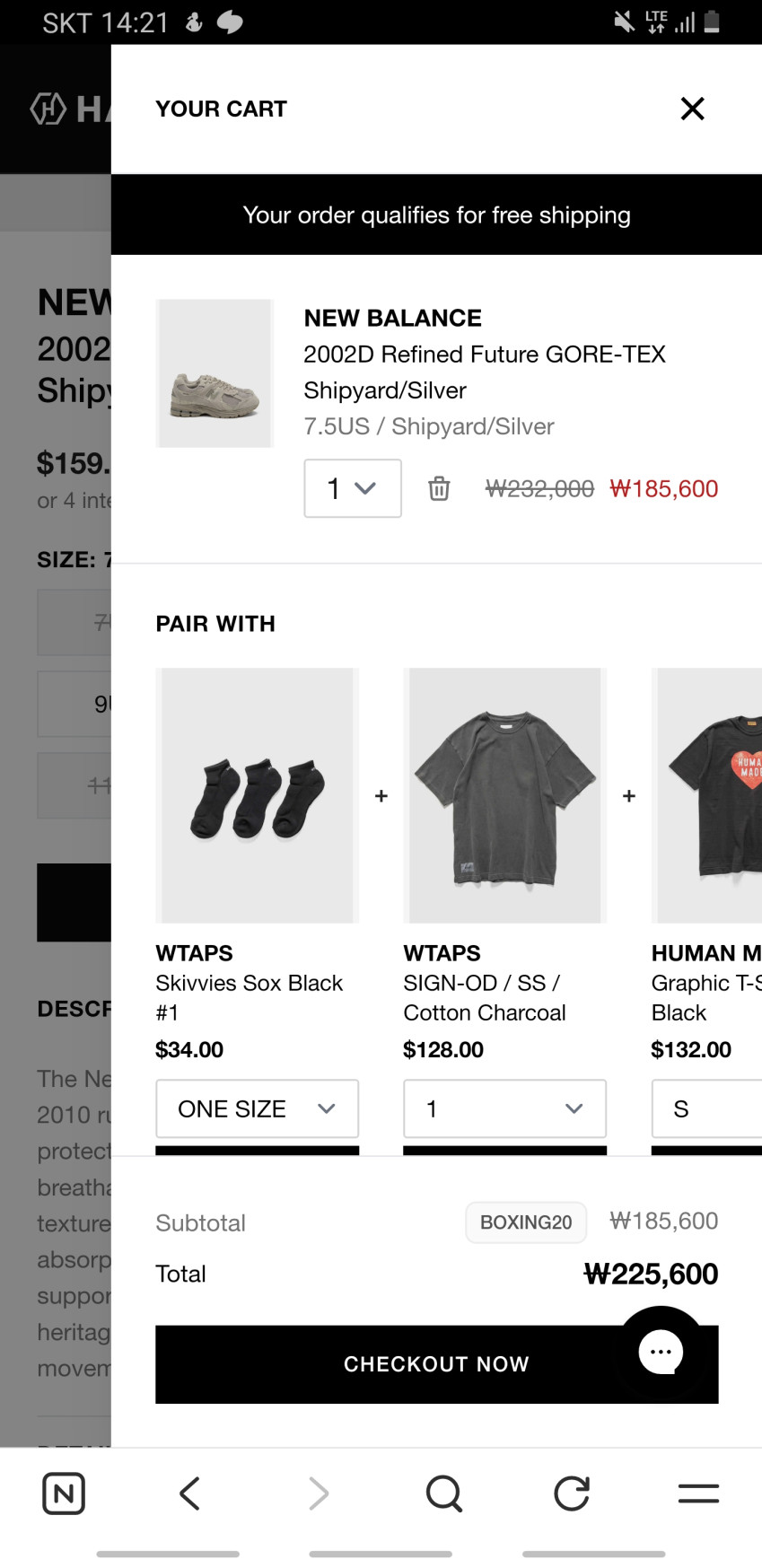Open the chat support bubble
The image size is (762, 1568).
pos(661,1351)
